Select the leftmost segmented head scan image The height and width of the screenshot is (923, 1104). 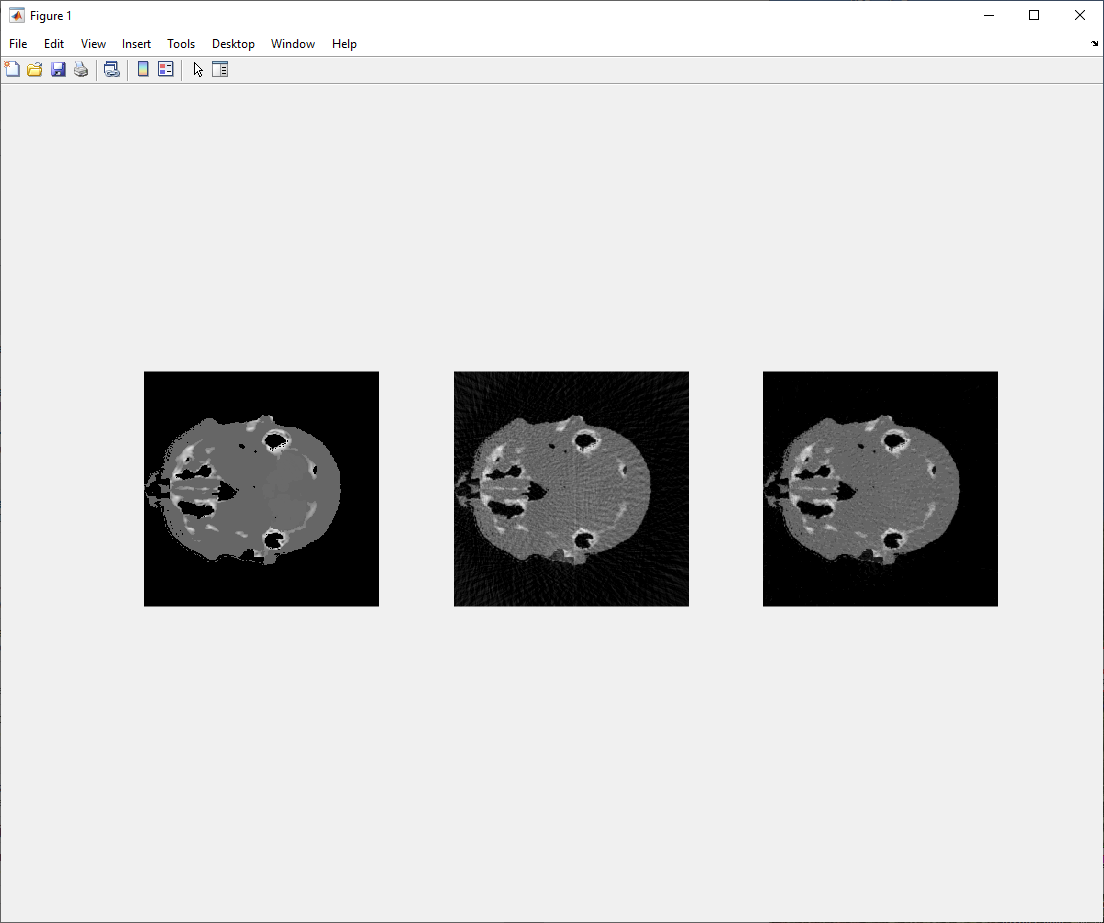[x=260, y=488]
